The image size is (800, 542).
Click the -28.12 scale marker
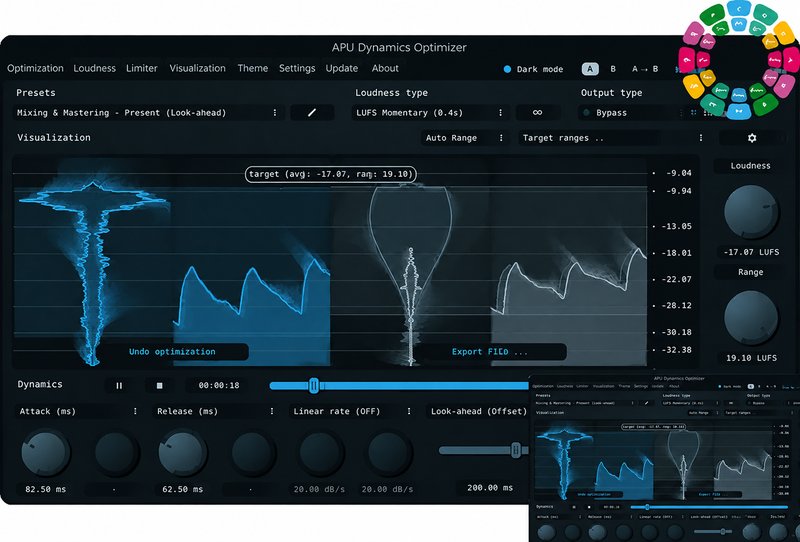[x=677, y=305]
